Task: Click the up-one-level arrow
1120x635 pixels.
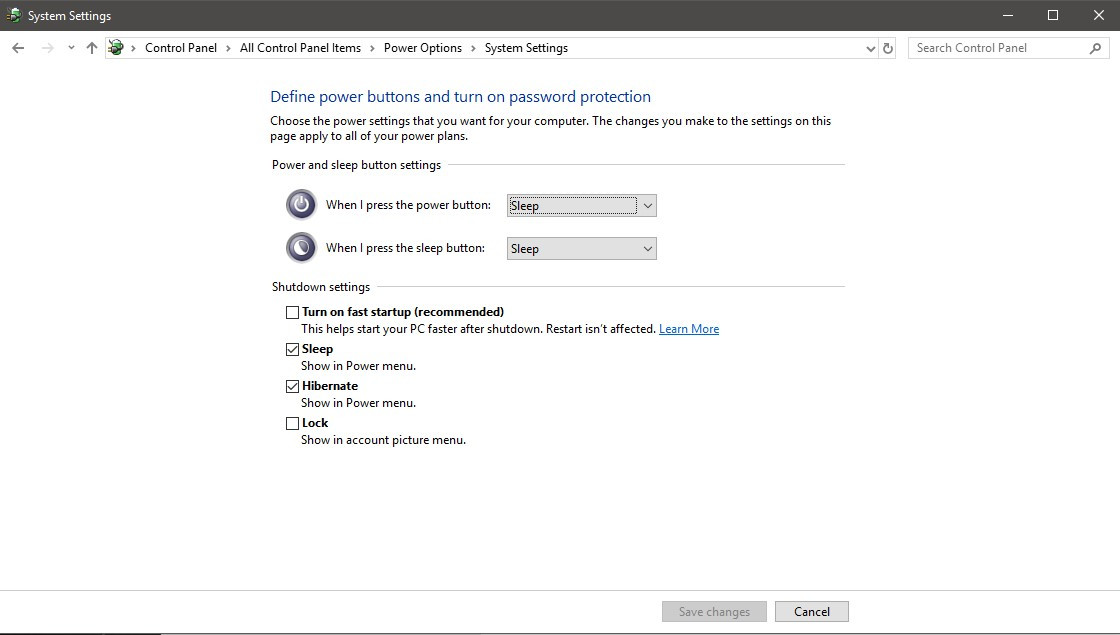Action: point(91,47)
